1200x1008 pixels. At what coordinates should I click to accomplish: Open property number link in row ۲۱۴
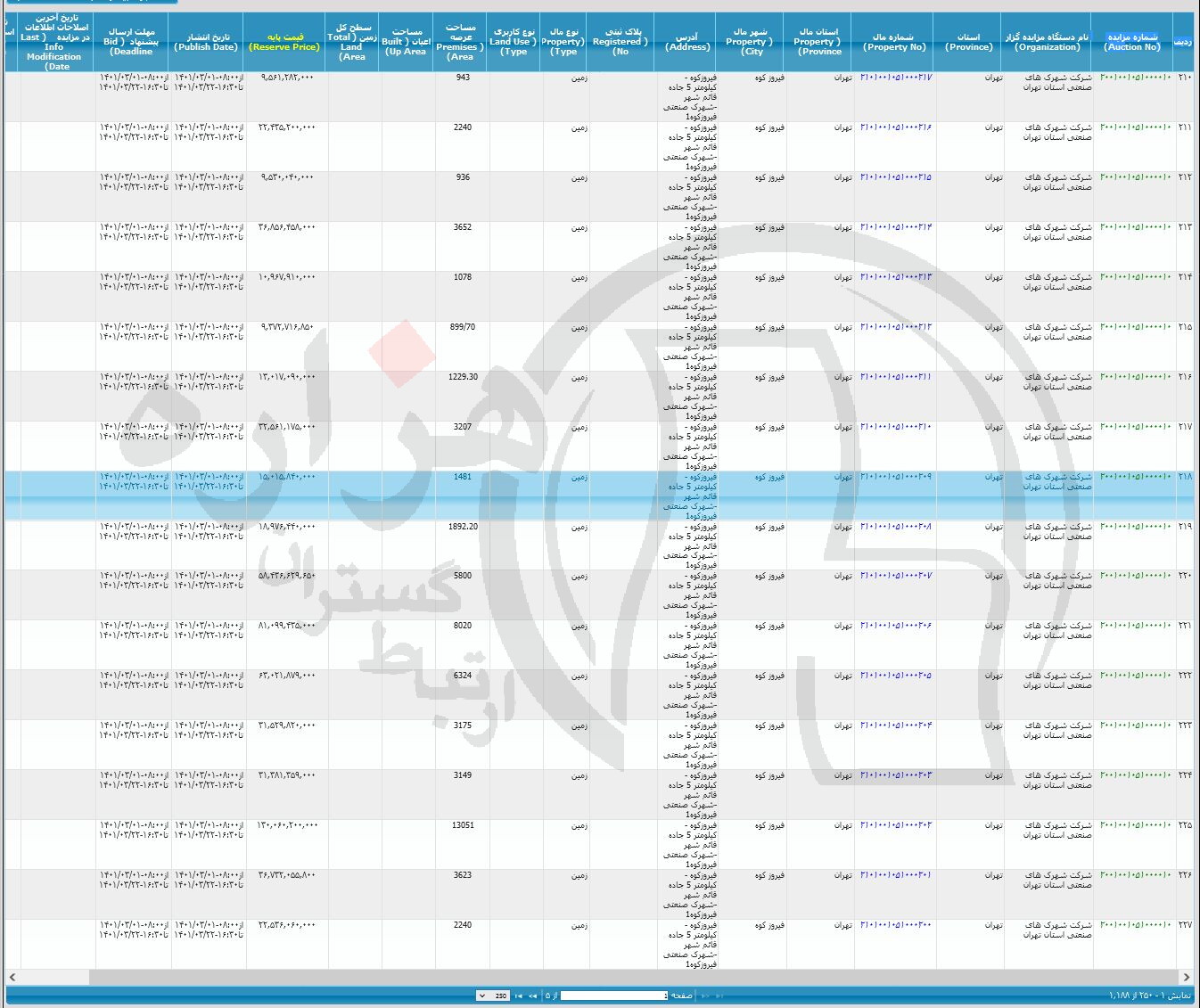coord(895,277)
